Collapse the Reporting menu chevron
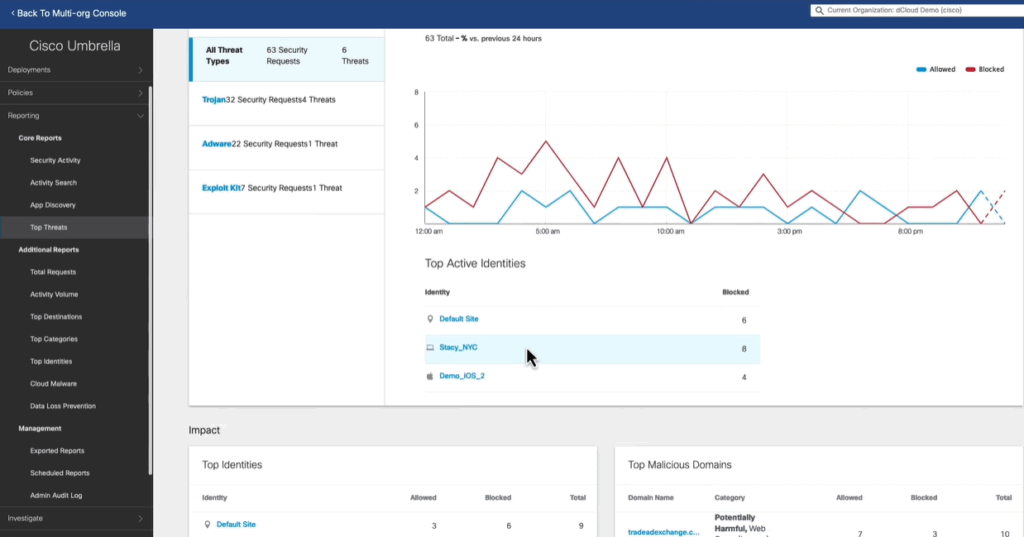Image resolution: width=1024 pixels, height=537 pixels. [140, 116]
